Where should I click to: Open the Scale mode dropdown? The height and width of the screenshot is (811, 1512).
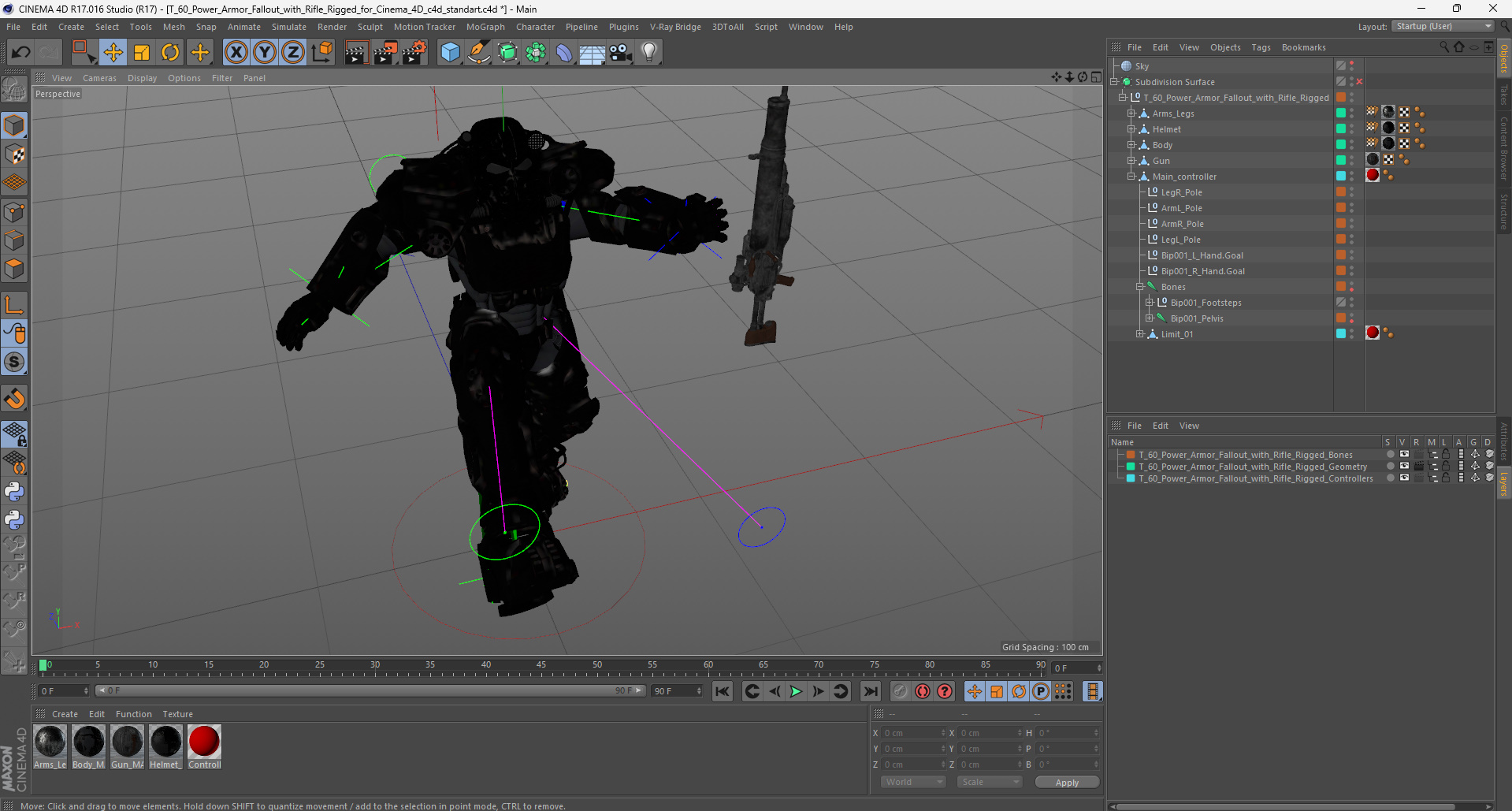pyautogui.click(x=990, y=782)
